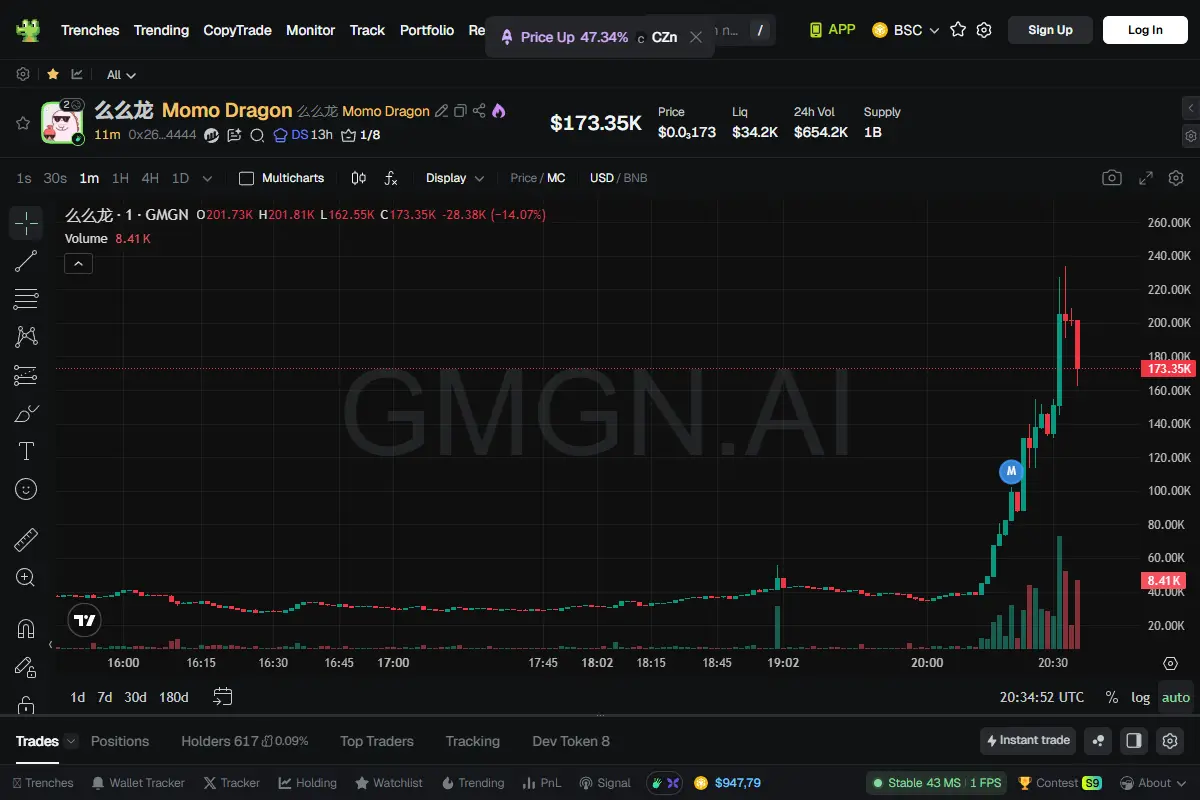Switch to the Dev Token 8 tab
Viewport: 1200px width, 800px height.
[571, 741]
